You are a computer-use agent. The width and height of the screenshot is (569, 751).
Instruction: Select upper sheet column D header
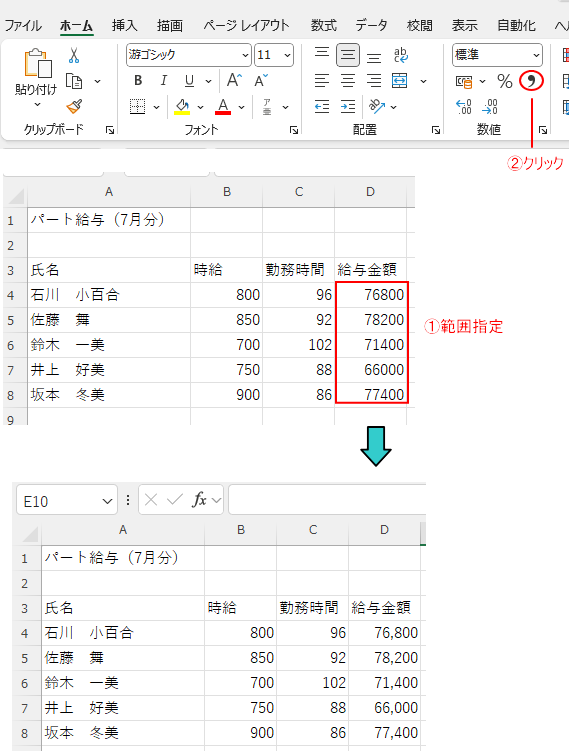coord(370,192)
